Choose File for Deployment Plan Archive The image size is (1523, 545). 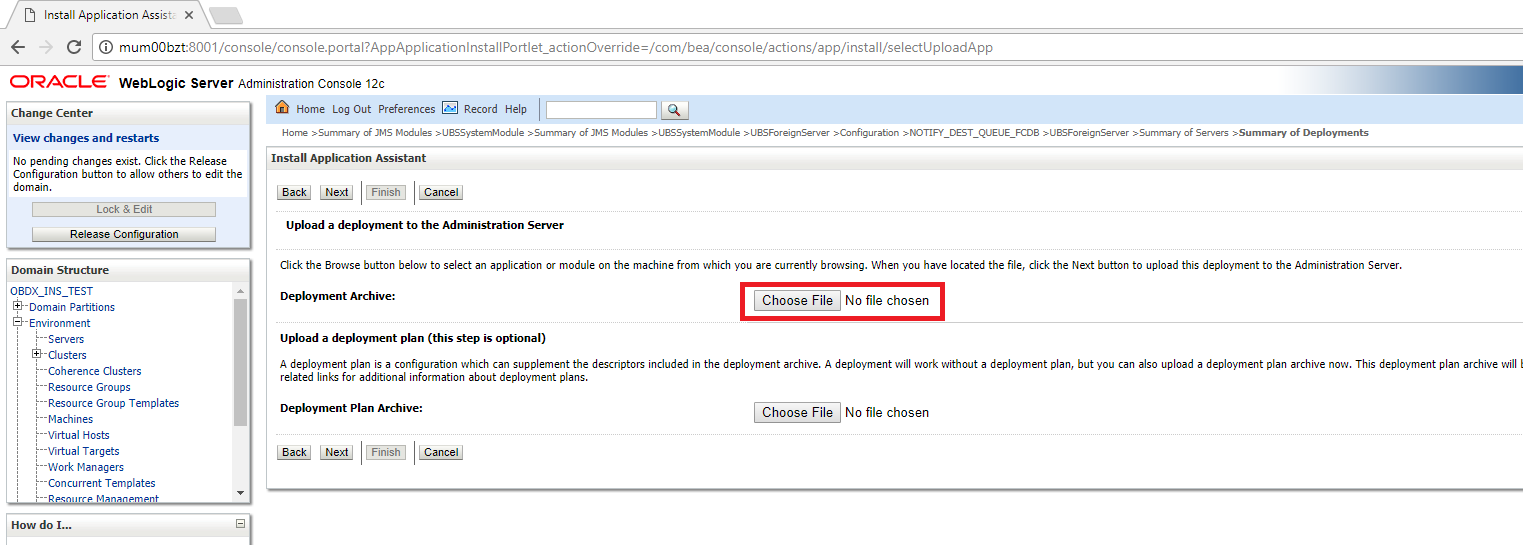click(797, 412)
